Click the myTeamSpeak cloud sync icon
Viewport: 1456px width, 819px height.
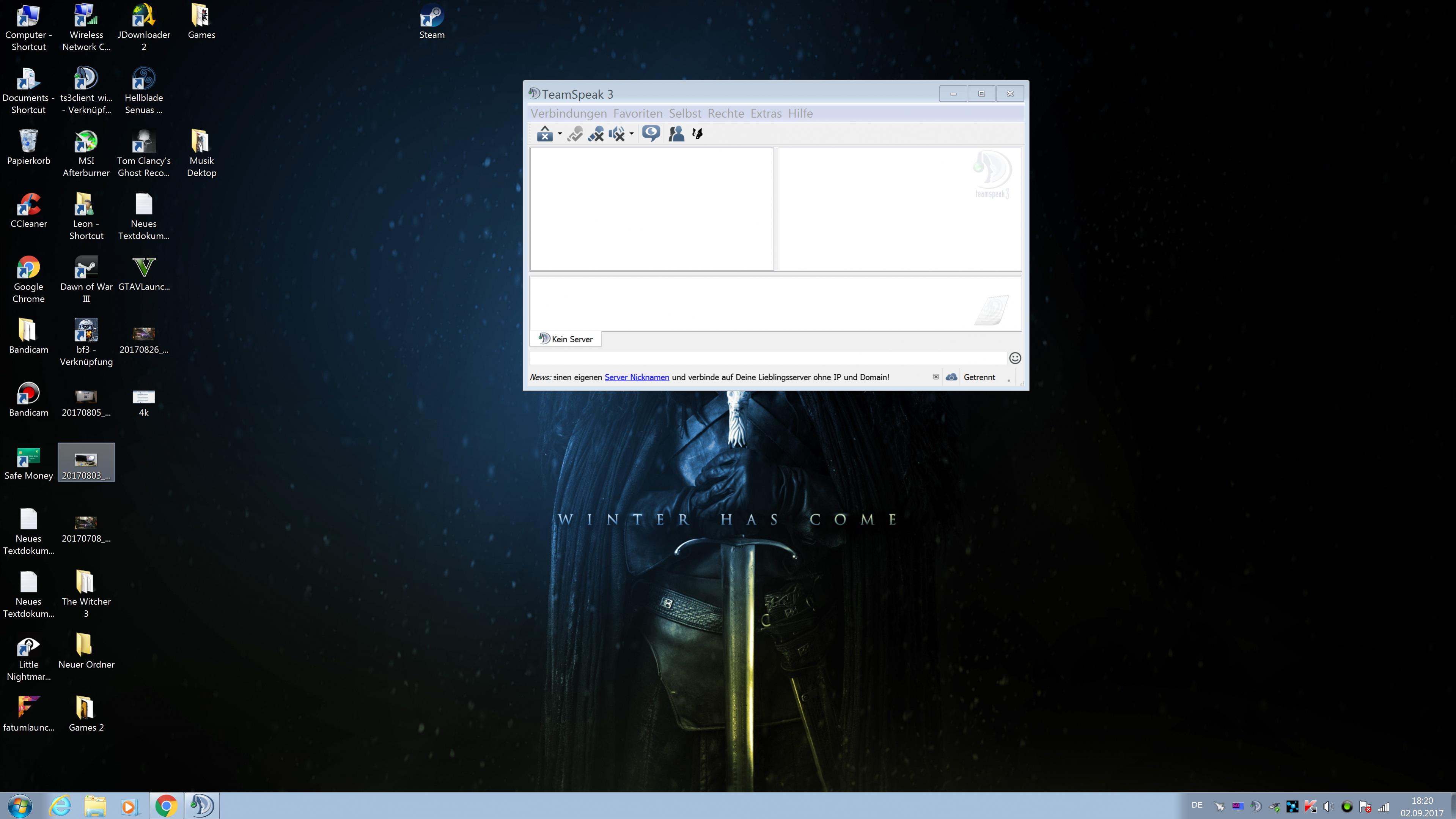click(952, 377)
